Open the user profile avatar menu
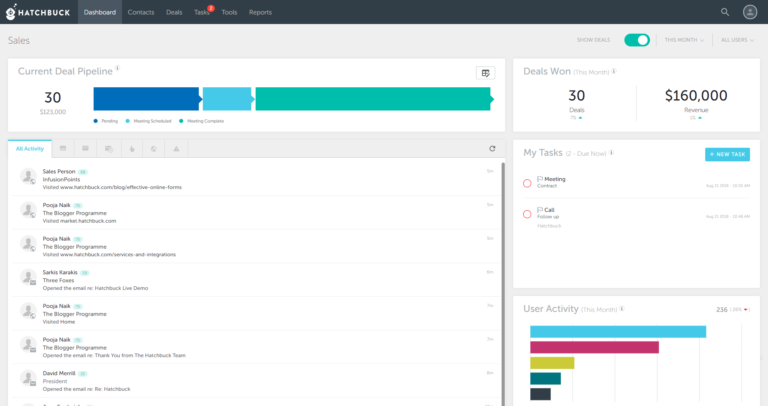Viewport: 768px width, 406px height. [750, 12]
